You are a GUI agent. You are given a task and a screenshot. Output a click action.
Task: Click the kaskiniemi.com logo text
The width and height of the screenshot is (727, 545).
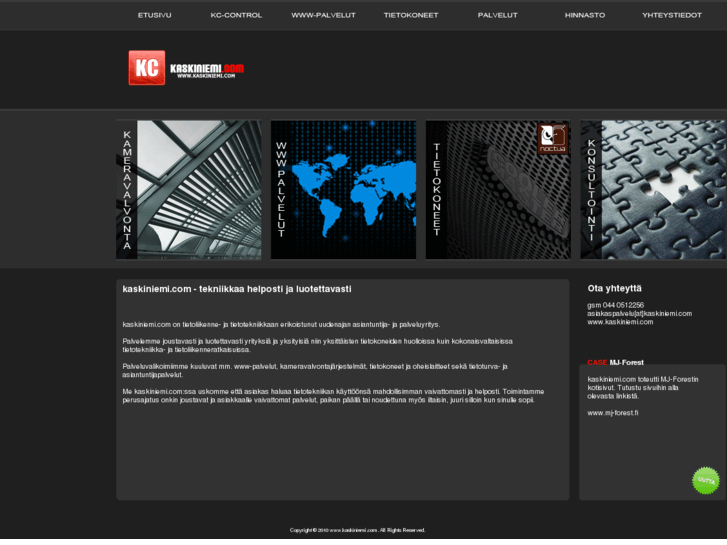coord(207,71)
